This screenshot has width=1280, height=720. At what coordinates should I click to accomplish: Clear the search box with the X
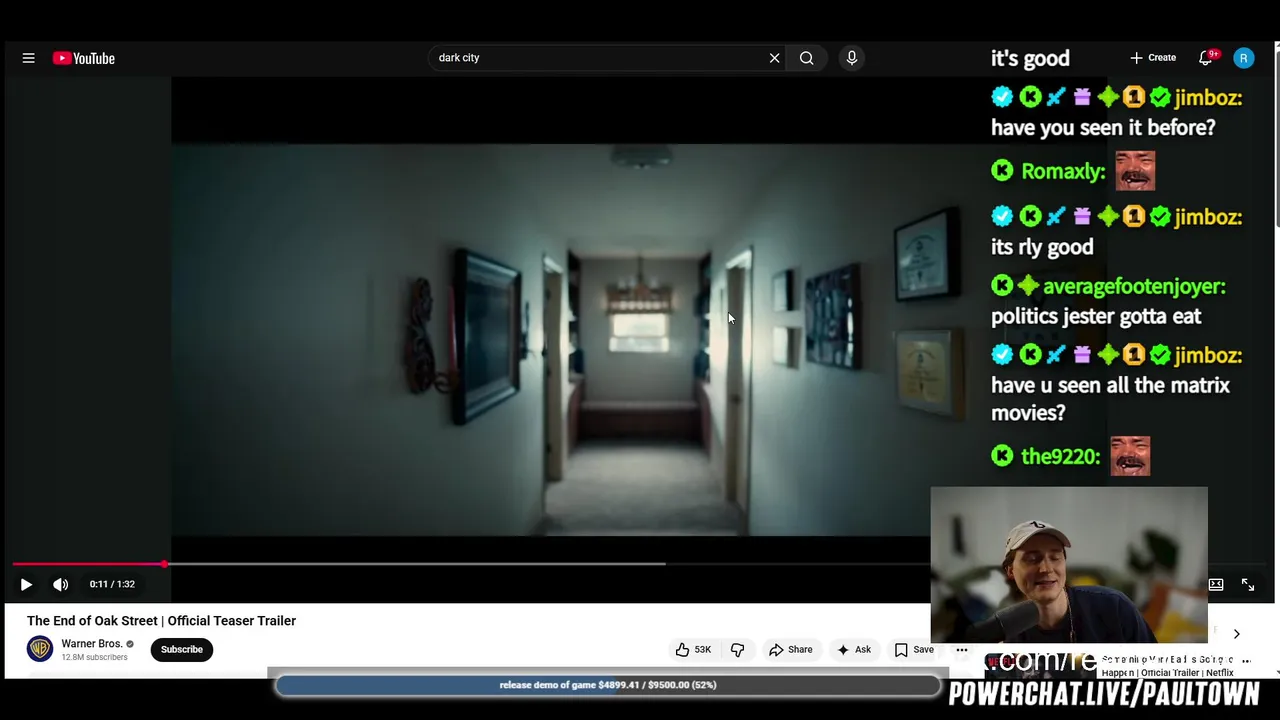coord(774,58)
